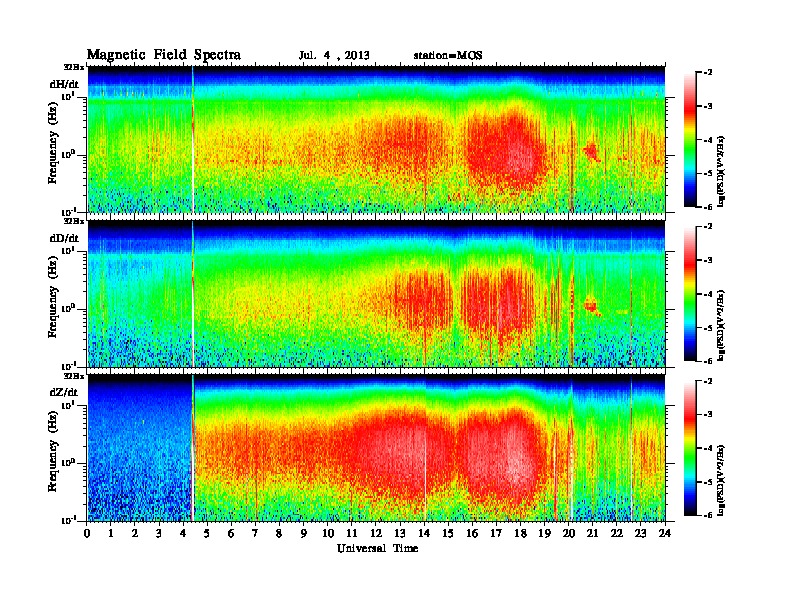Click the hour 16 tick label on Universal Time axis
This screenshot has width=792, height=612.
472,533
